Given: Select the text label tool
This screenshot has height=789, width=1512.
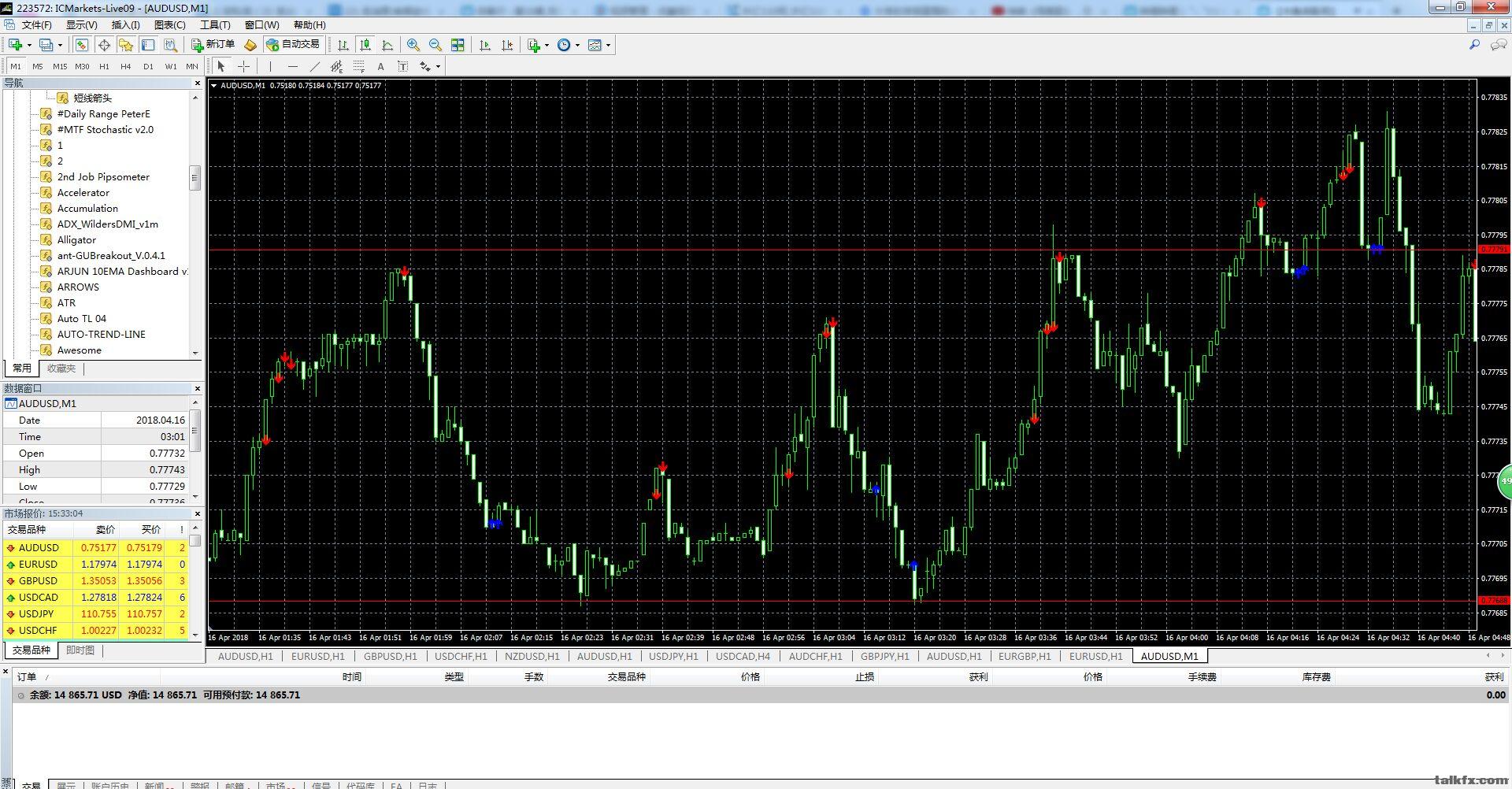Looking at the screenshot, I should (403, 66).
